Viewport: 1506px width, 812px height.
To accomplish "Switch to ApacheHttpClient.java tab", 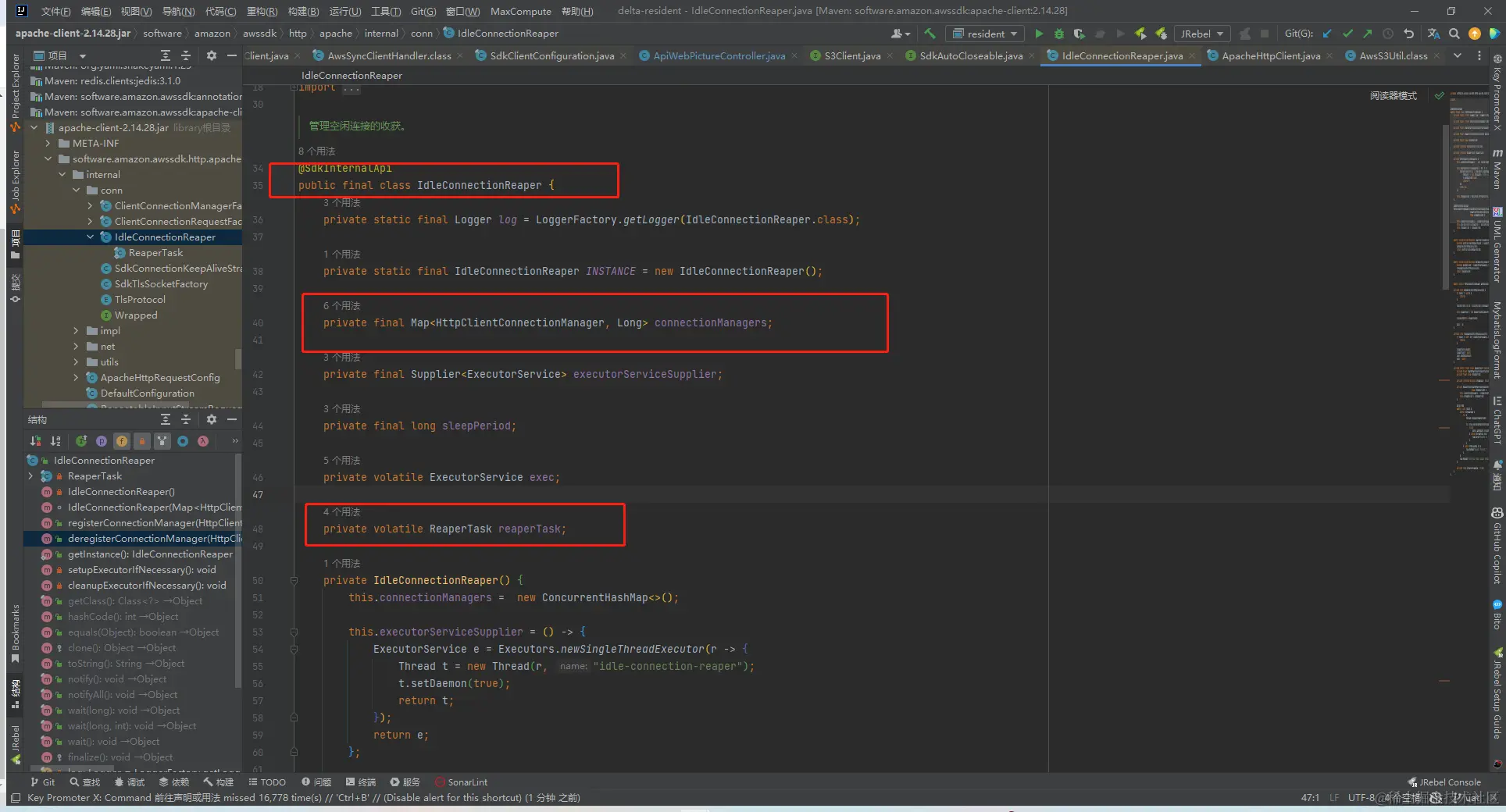I will 1270,55.
